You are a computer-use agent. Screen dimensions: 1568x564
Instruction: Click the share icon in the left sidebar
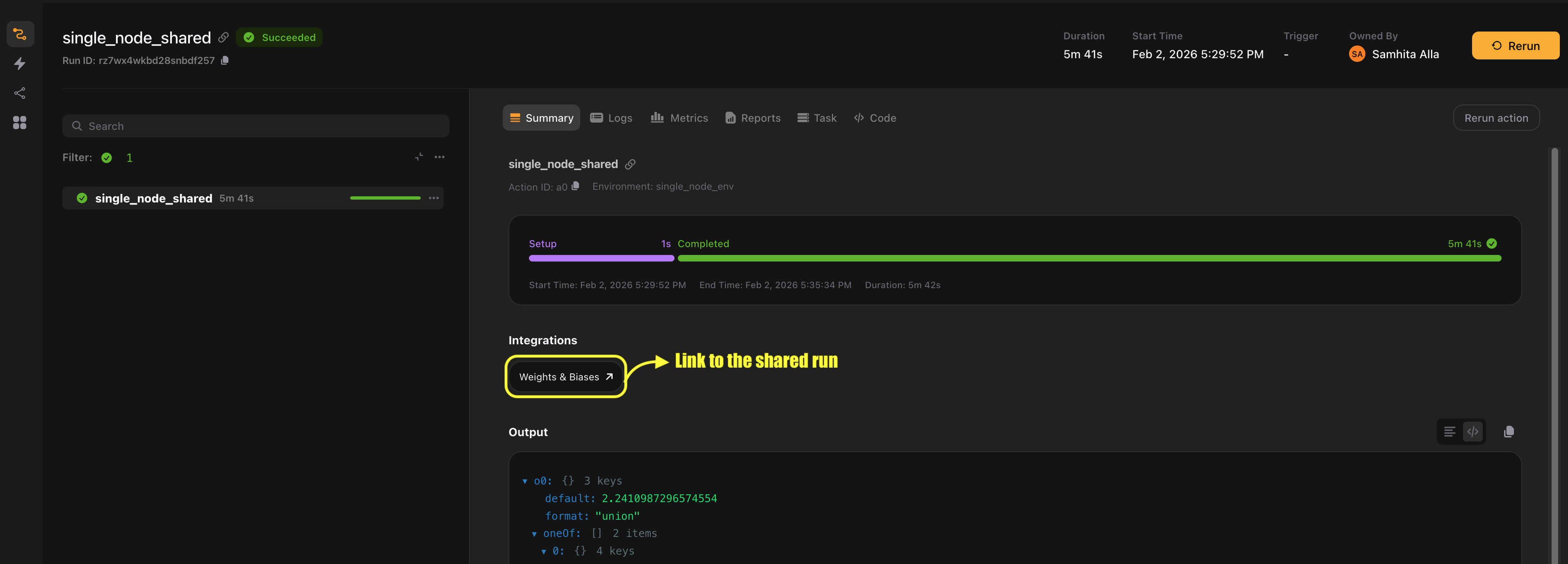[x=20, y=93]
